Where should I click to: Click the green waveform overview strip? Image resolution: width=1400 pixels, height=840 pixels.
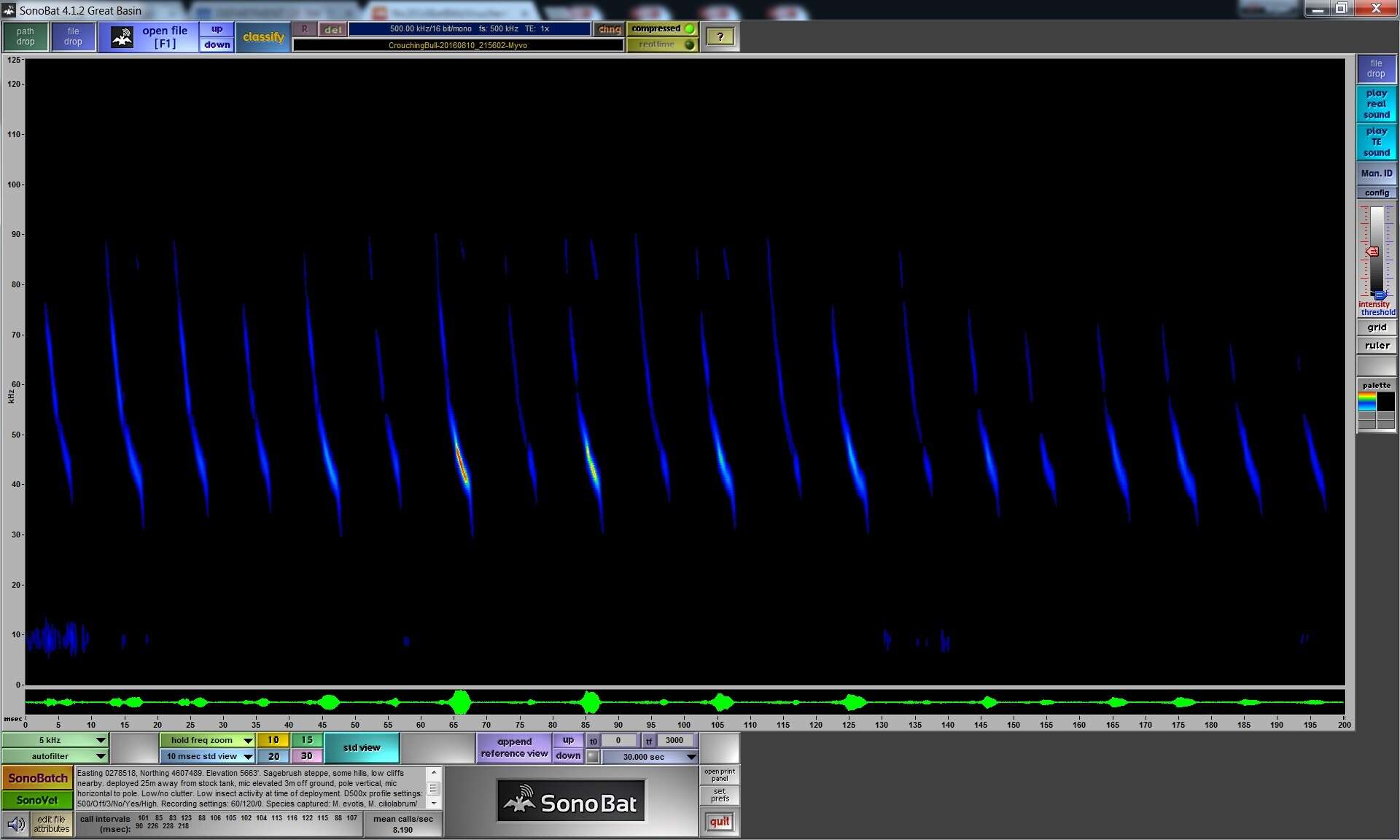coord(685,702)
